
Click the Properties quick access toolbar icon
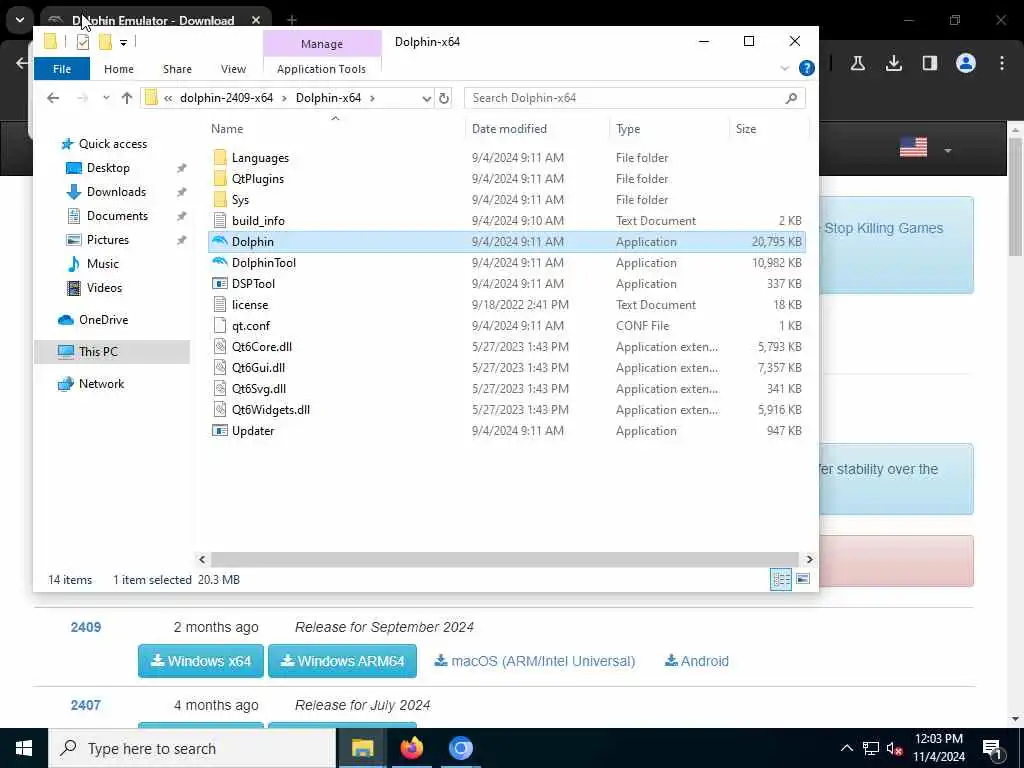[x=83, y=42]
